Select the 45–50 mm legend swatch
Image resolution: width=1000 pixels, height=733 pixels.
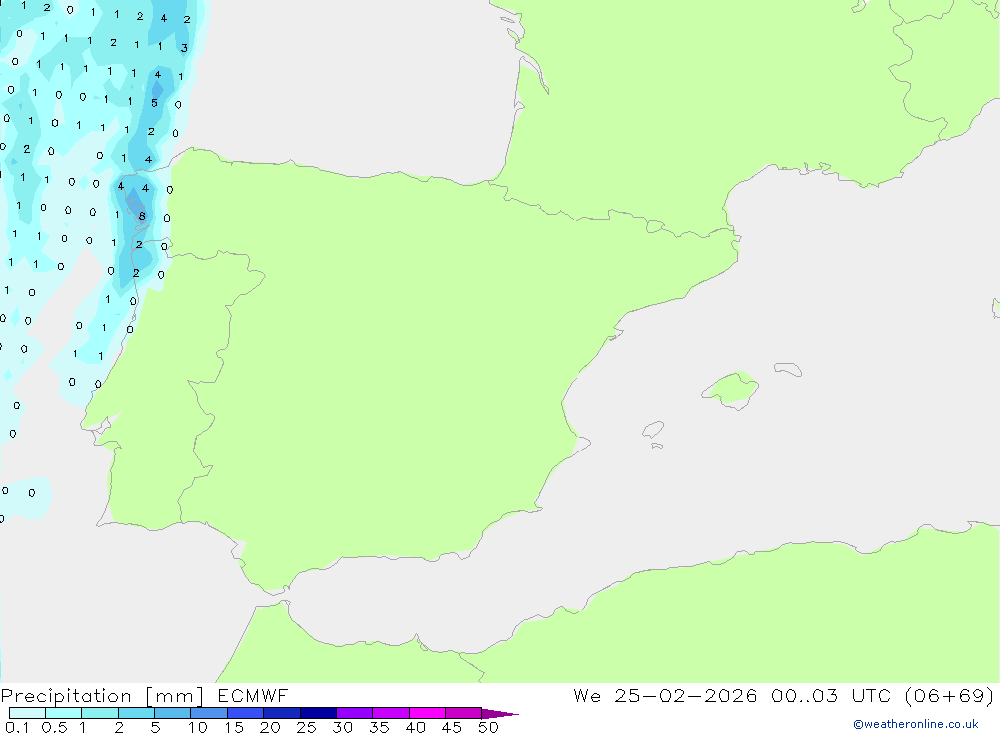tap(464, 713)
